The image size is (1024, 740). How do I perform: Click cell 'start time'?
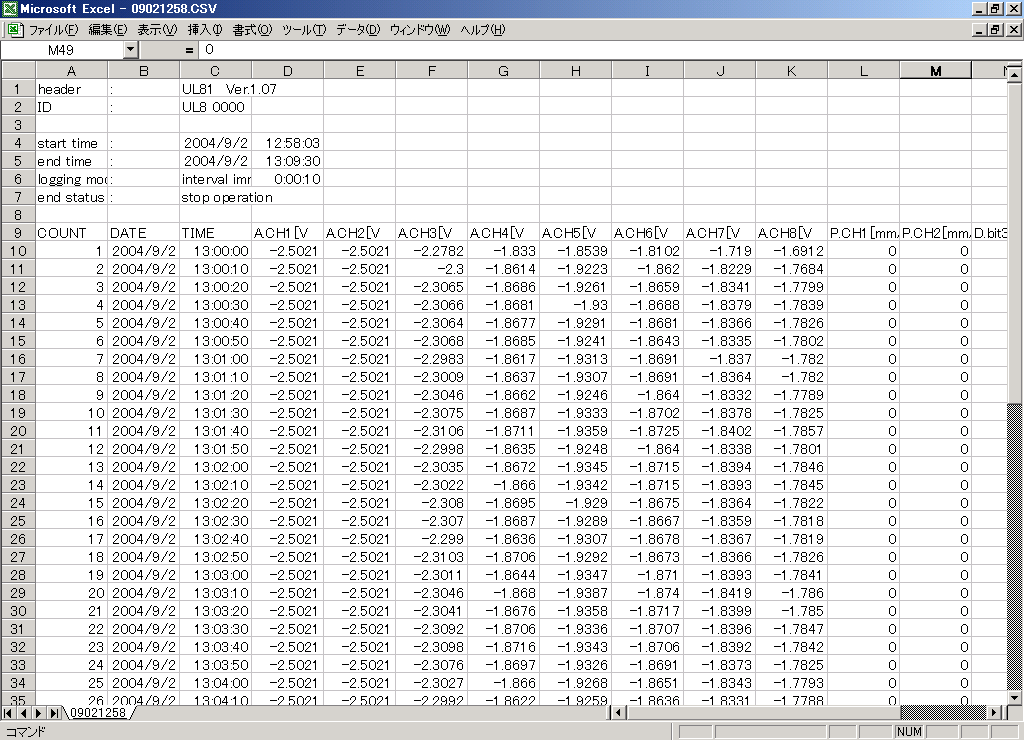72,143
